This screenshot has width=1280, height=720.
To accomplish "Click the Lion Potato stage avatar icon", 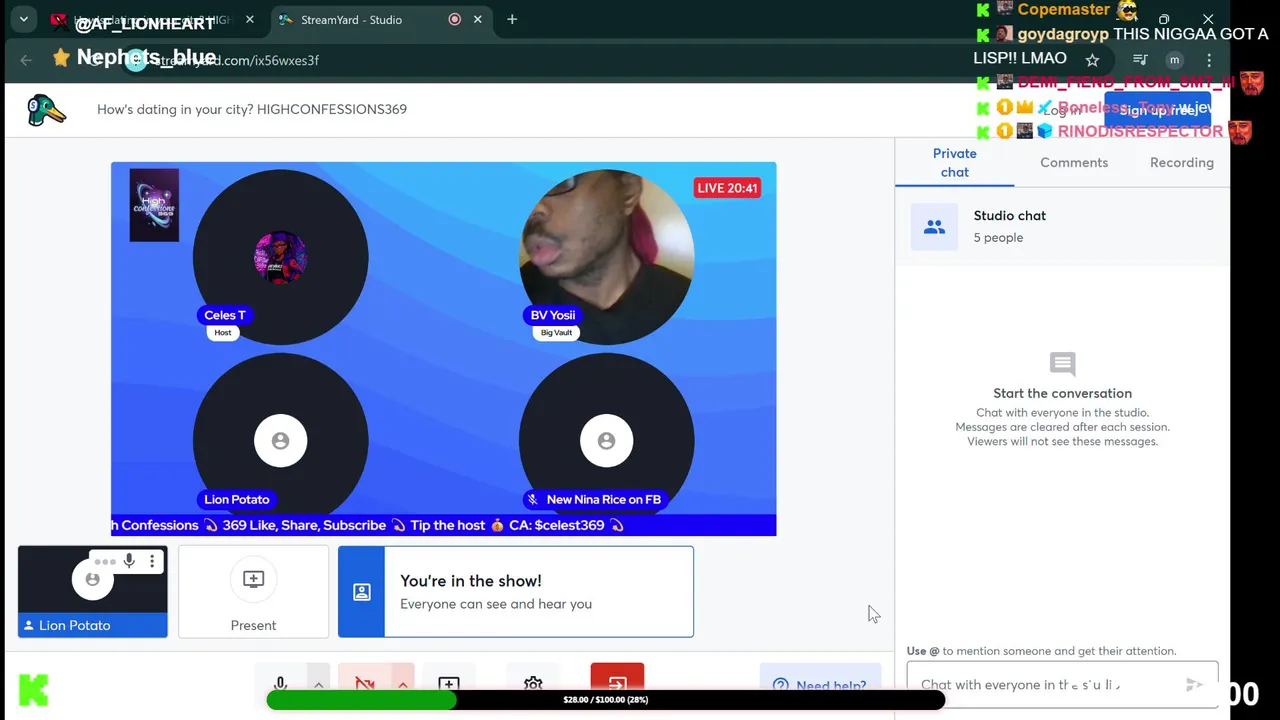I will click(280, 441).
